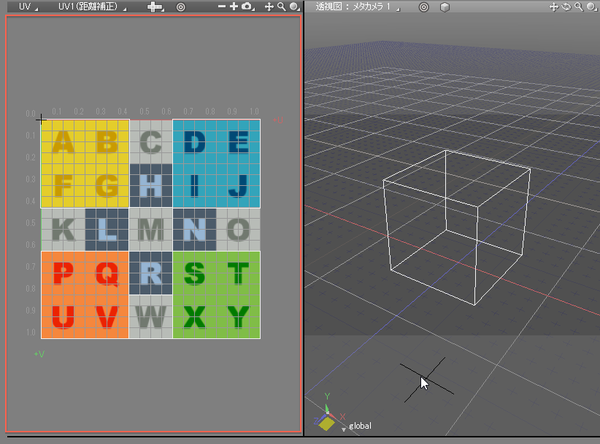Open the UV mode dropdown
This screenshot has width=600, height=444.
tap(28, 6)
